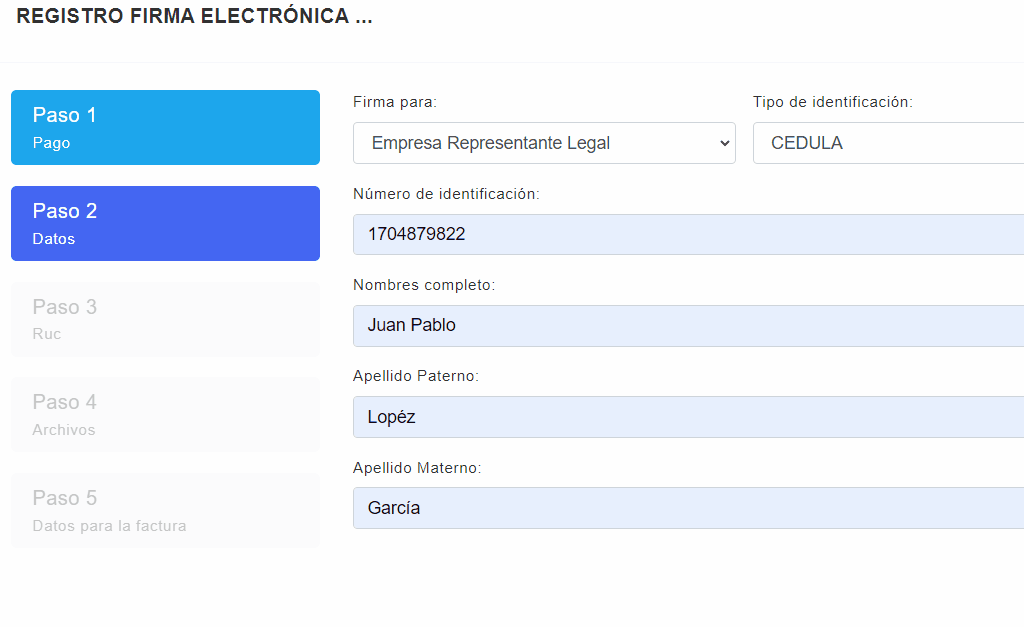Expand the CEDULA identification type dropdown
This screenshot has height=627, width=1024.
[x=888, y=143]
